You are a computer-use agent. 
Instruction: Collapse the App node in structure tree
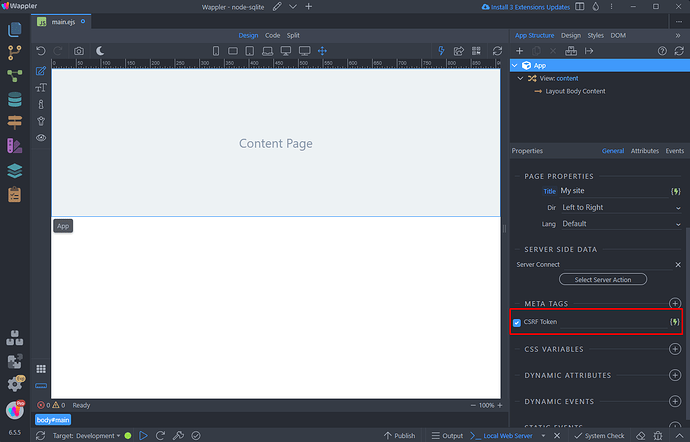515,65
